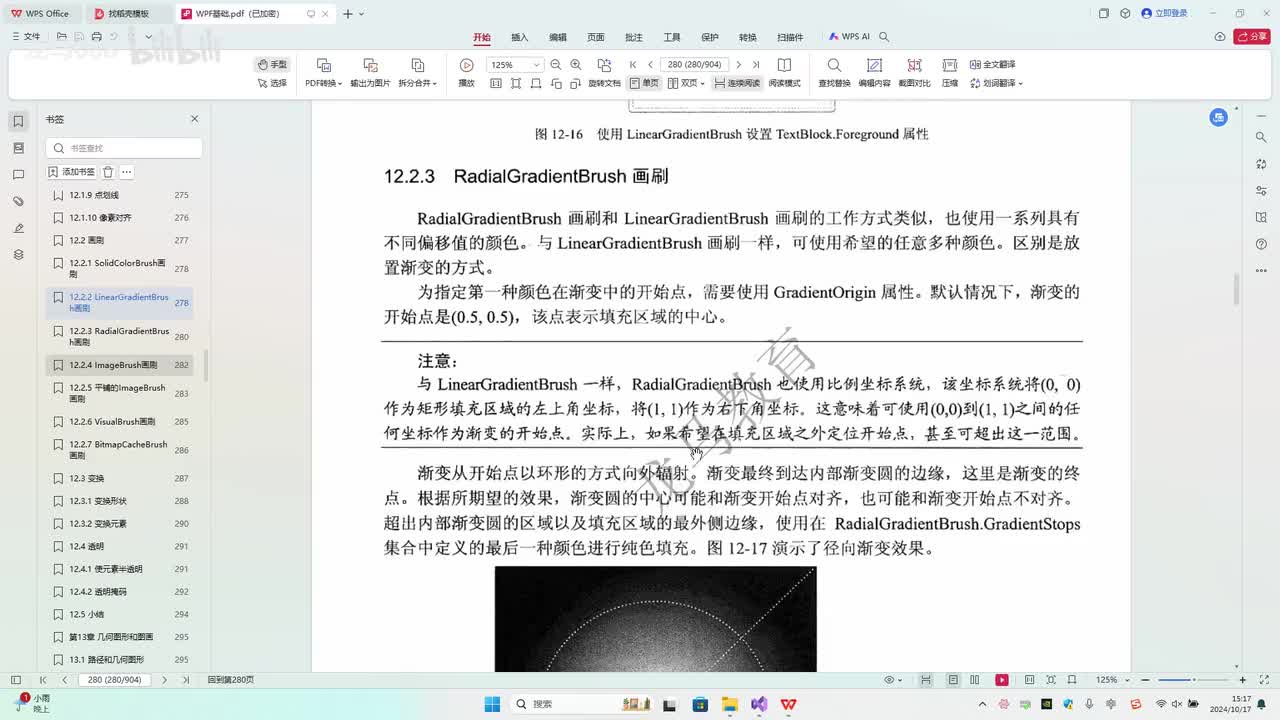Click 添加书签 add bookmark button
The width and height of the screenshot is (1280, 720).
(72, 172)
